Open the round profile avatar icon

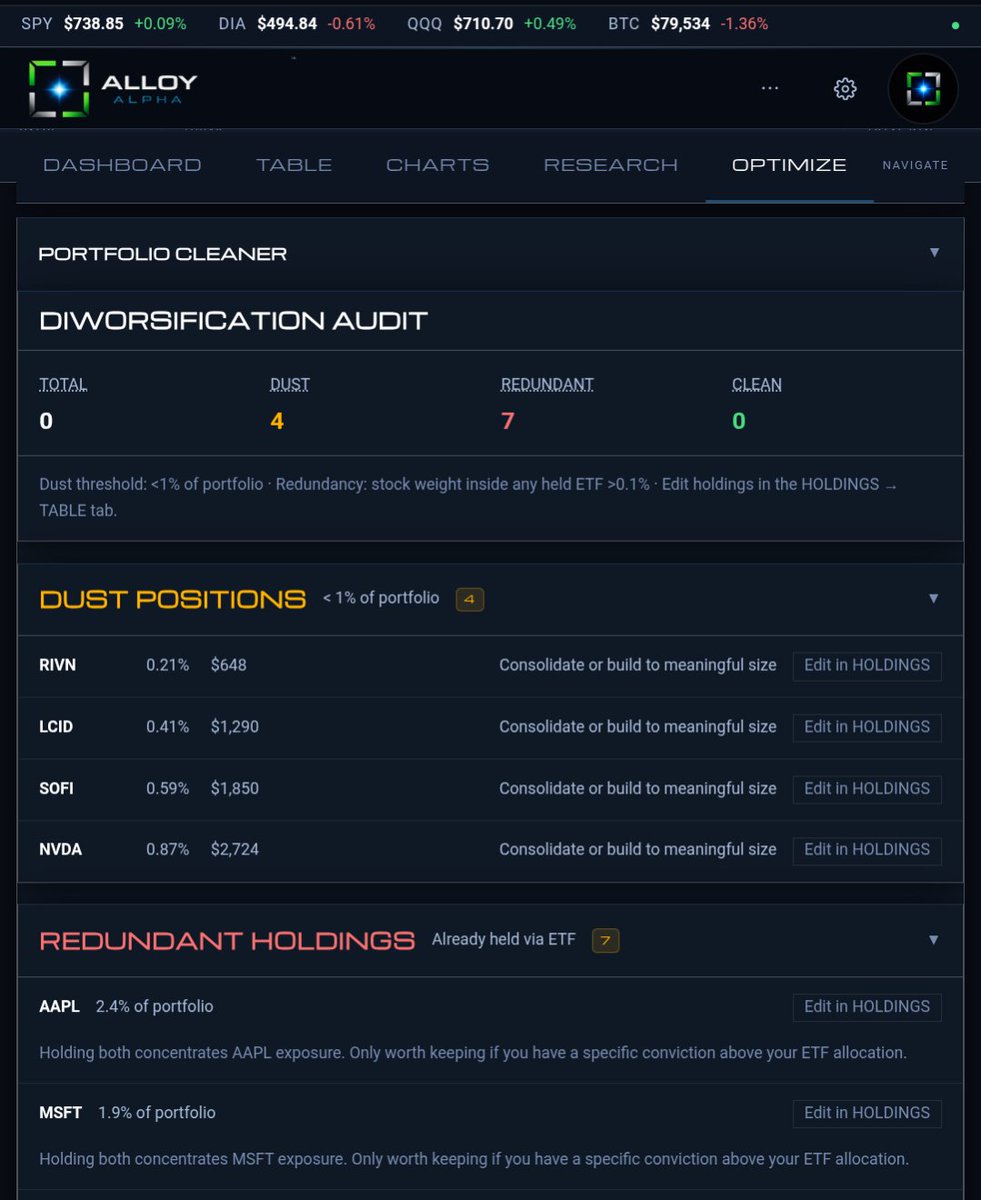(x=923, y=89)
